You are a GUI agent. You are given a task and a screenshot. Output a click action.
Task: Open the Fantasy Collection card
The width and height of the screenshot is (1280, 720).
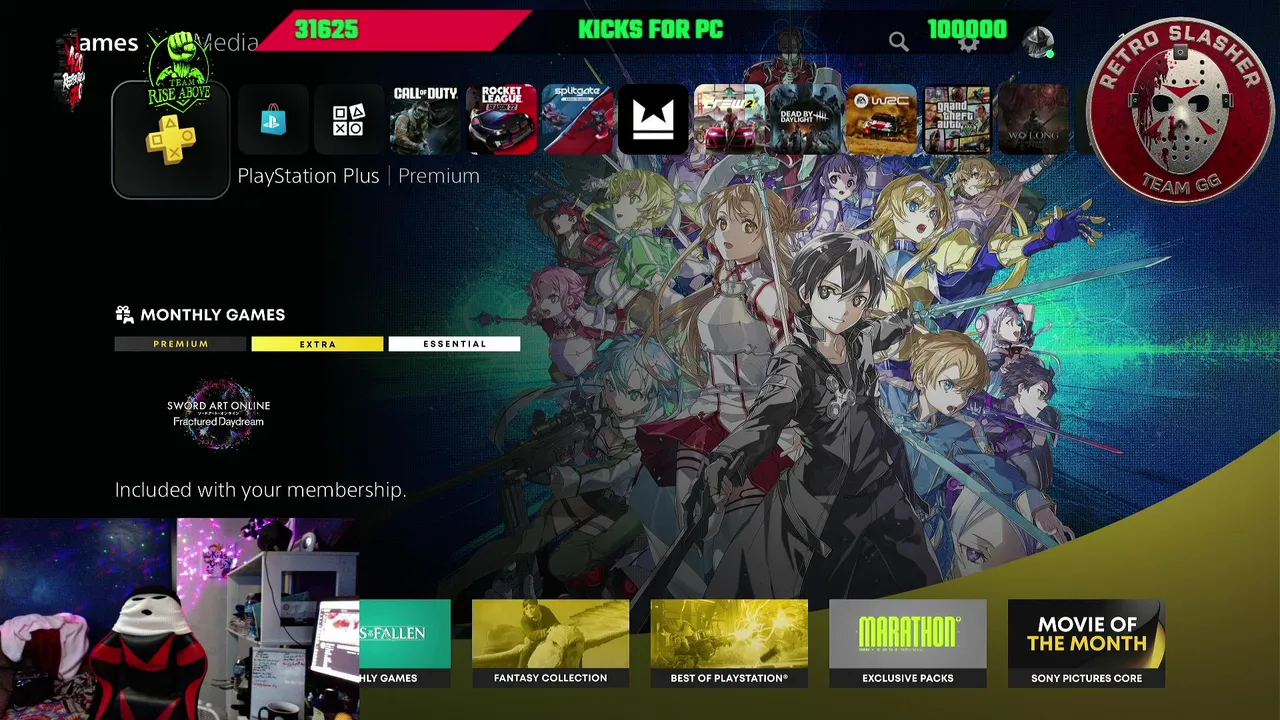pyautogui.click(x=550, y=643)
